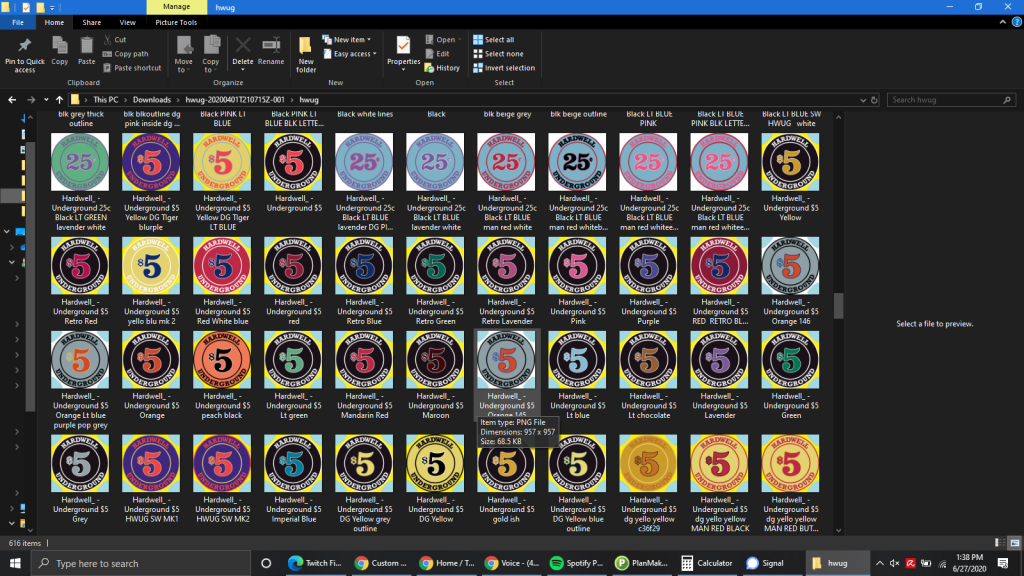This screenshot has width=1024, height=576.
Task: Switch to the View ribbon tab
Action: click(127, 22)
